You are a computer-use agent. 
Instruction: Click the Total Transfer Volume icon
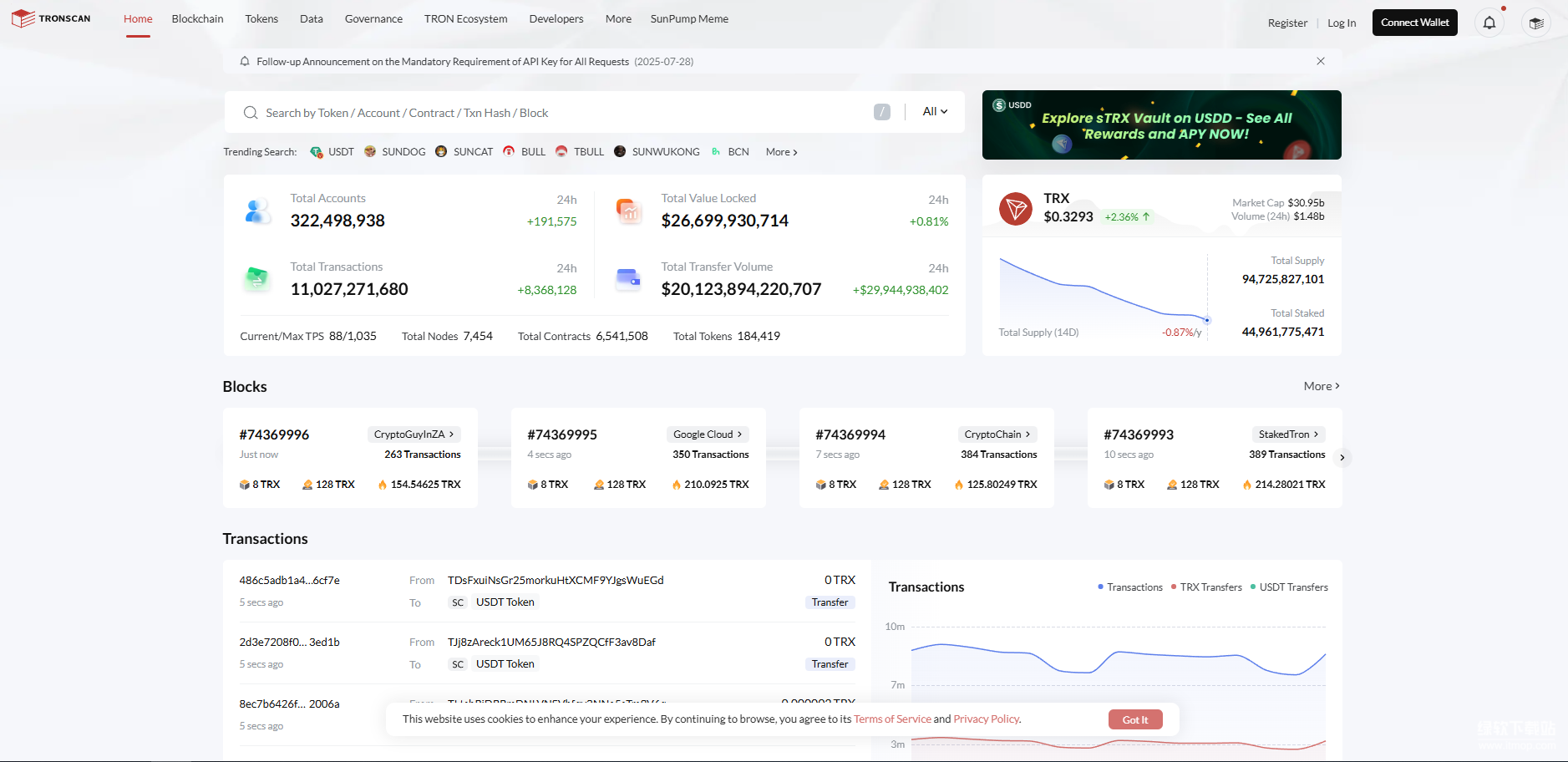point(628,278)
